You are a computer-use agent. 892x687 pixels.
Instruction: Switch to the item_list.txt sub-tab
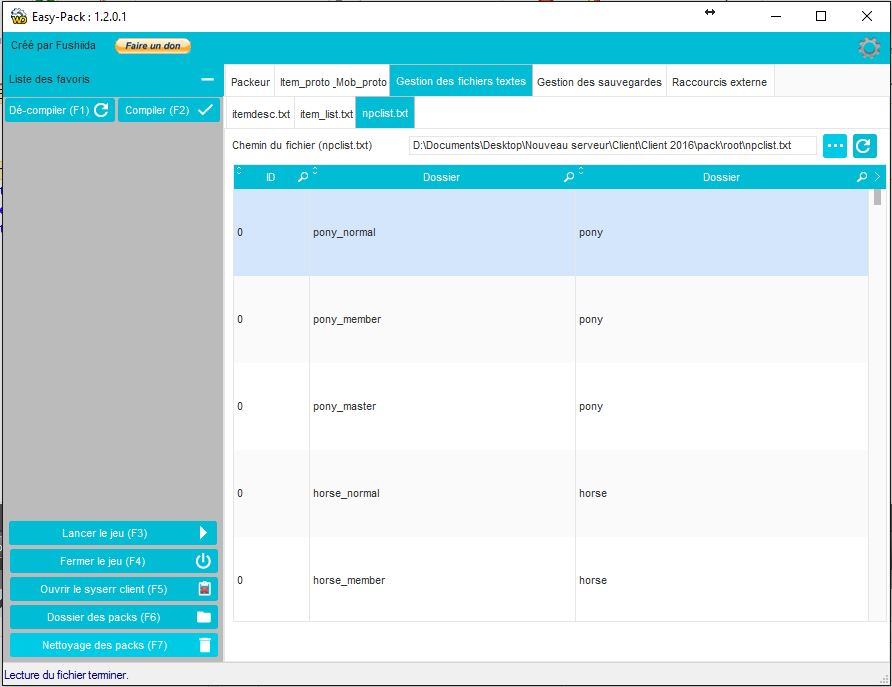[326, 114]
